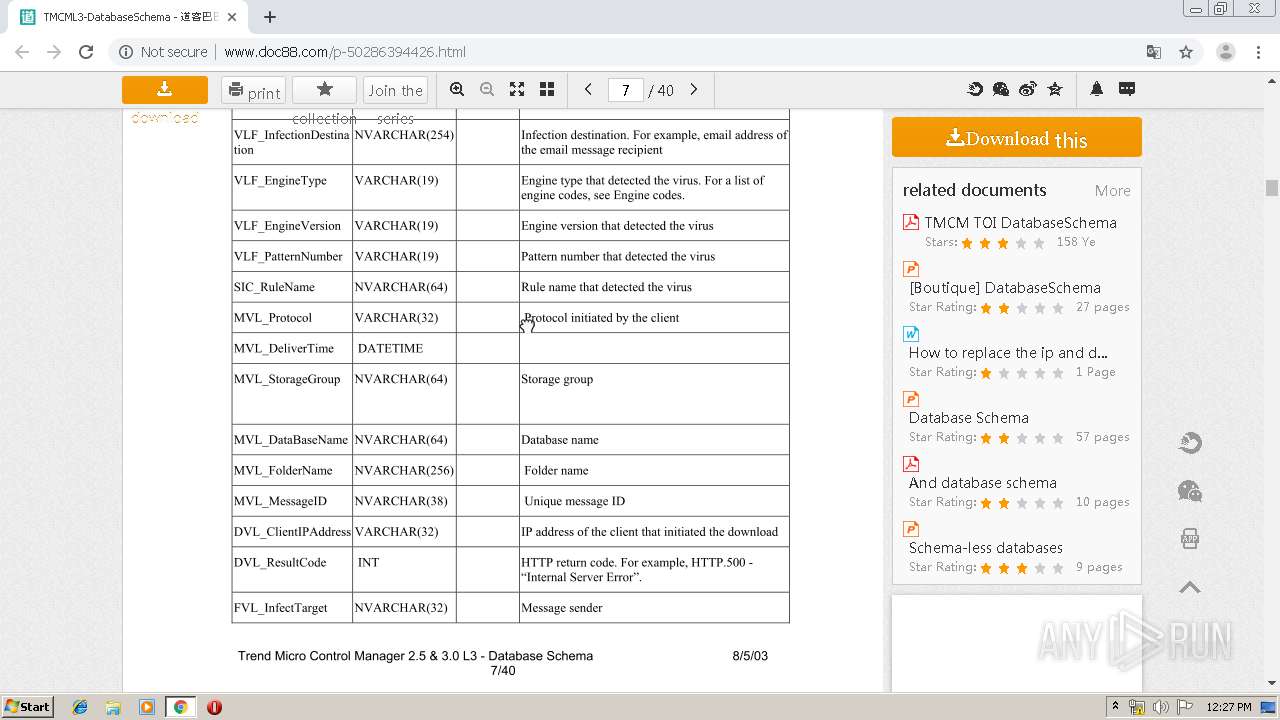1280x720 pixels.
Task: Share to WeChat from the toolbar
Action: [1001, 89]
